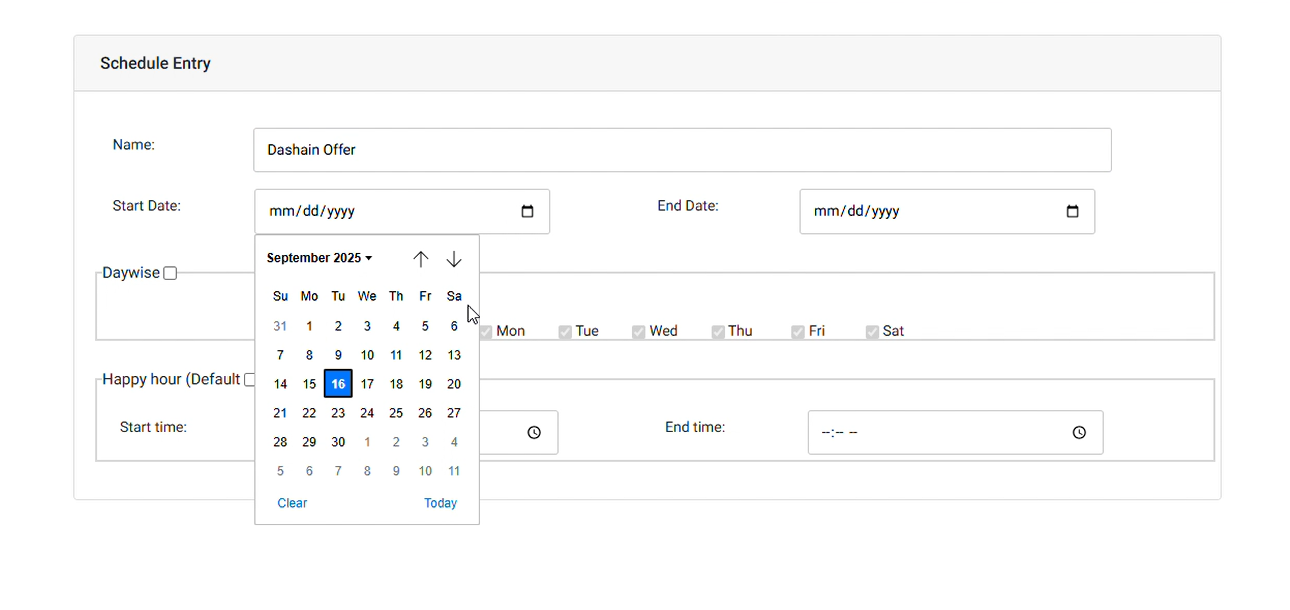Go to next month with the down arrow
Viewport: 1290px width, 610px height.
pyautogui.click(x=454, y=258)
